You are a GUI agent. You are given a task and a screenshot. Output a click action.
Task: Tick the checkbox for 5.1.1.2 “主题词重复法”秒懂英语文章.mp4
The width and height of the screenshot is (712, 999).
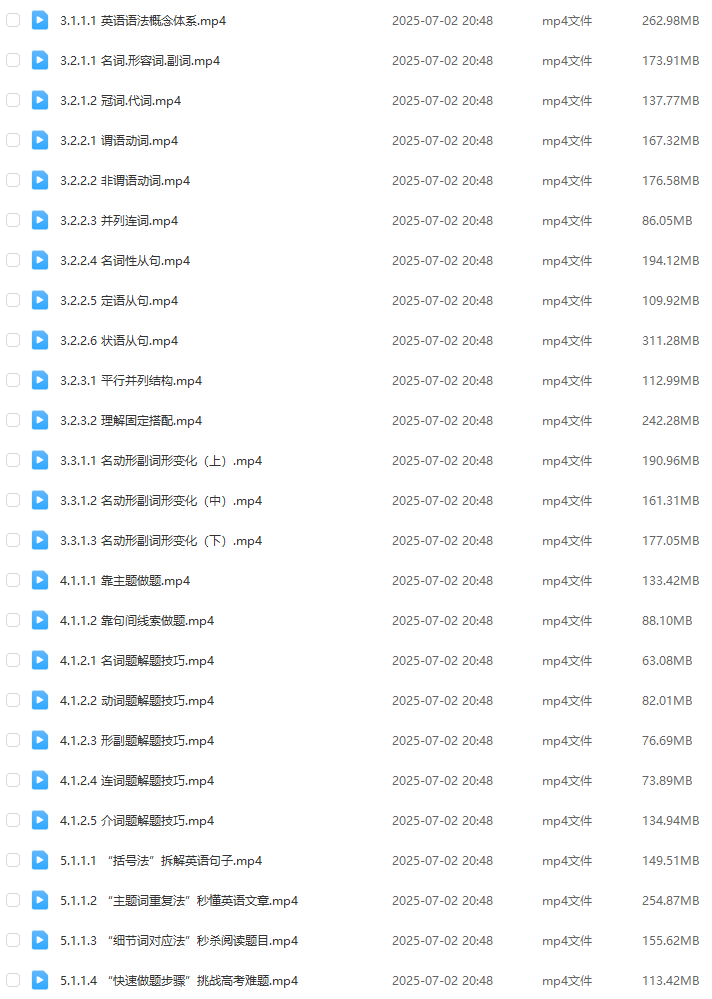click(x=13, y=900)
